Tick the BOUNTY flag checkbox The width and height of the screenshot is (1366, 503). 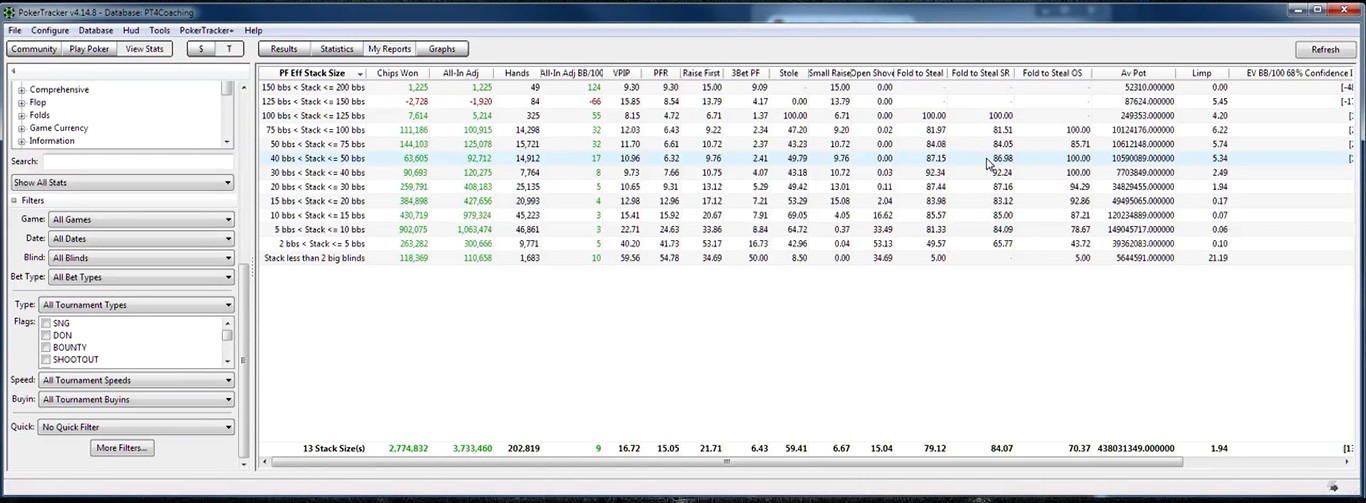click(46, 347)
